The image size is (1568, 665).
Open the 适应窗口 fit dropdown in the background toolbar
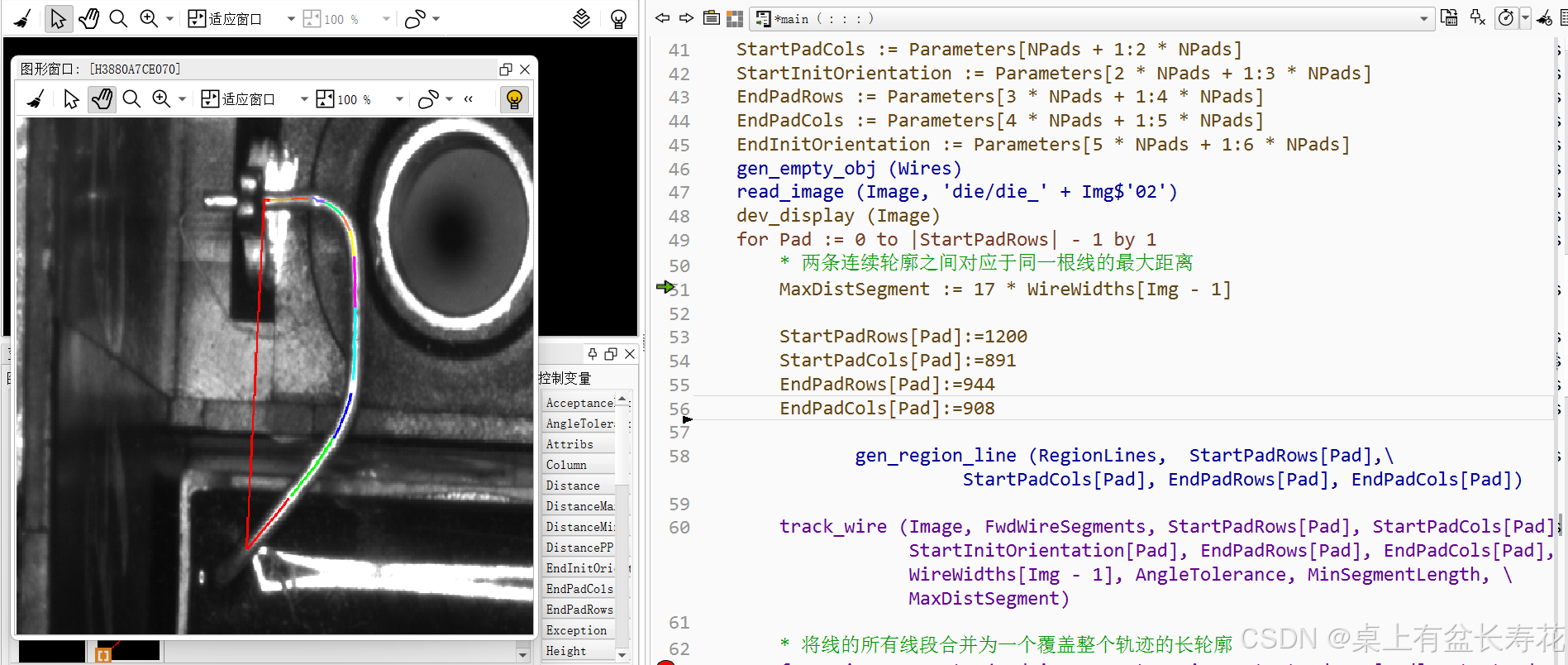pyautogui.click(x=291, y=18)
